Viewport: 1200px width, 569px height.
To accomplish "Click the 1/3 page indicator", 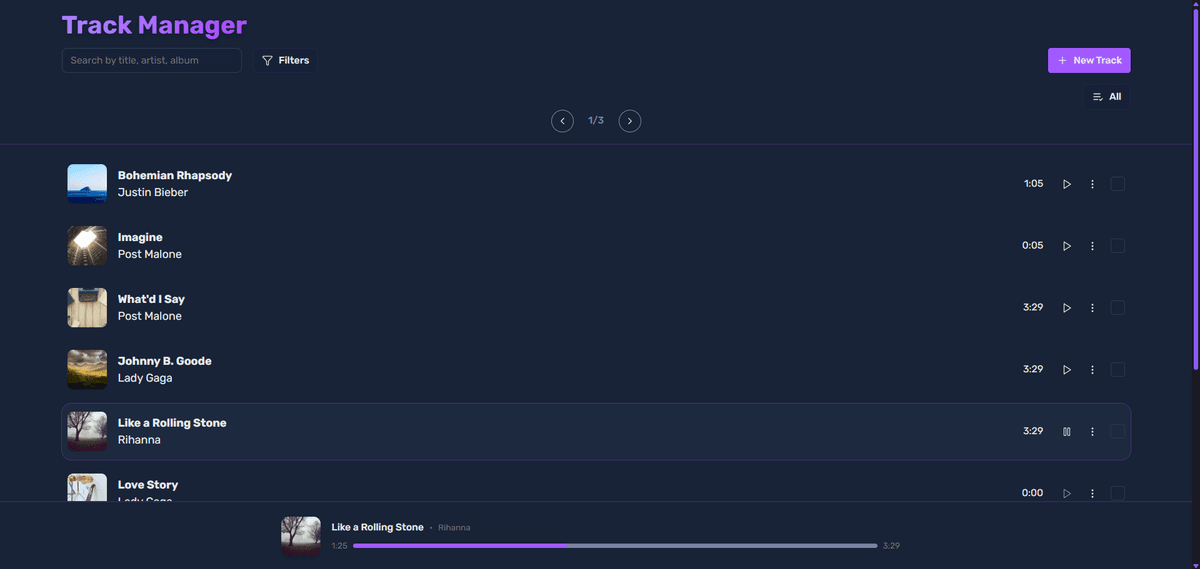I will click(x=596, y=121).
